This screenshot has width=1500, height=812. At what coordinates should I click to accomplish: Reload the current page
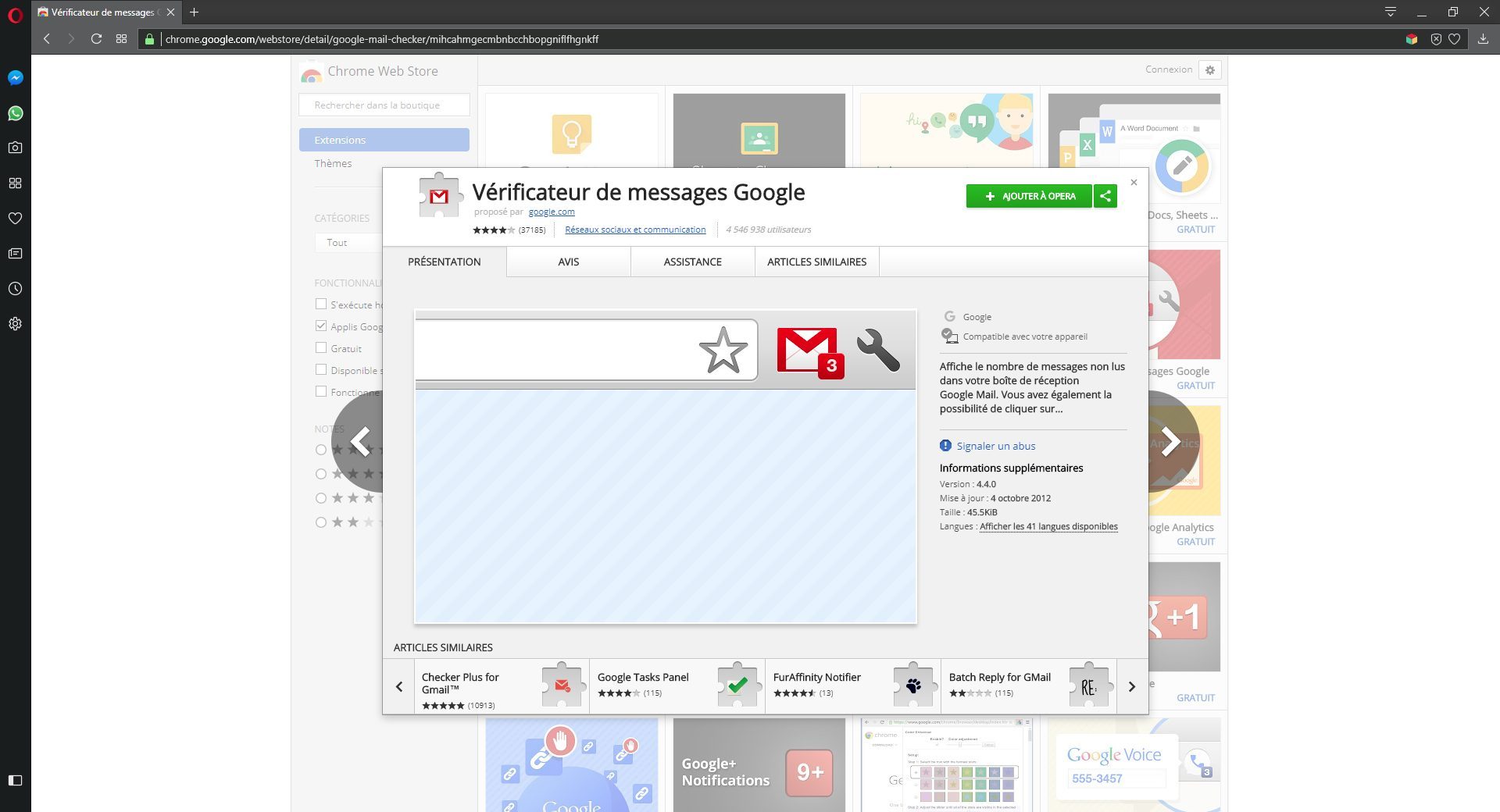tap(96, 39)
